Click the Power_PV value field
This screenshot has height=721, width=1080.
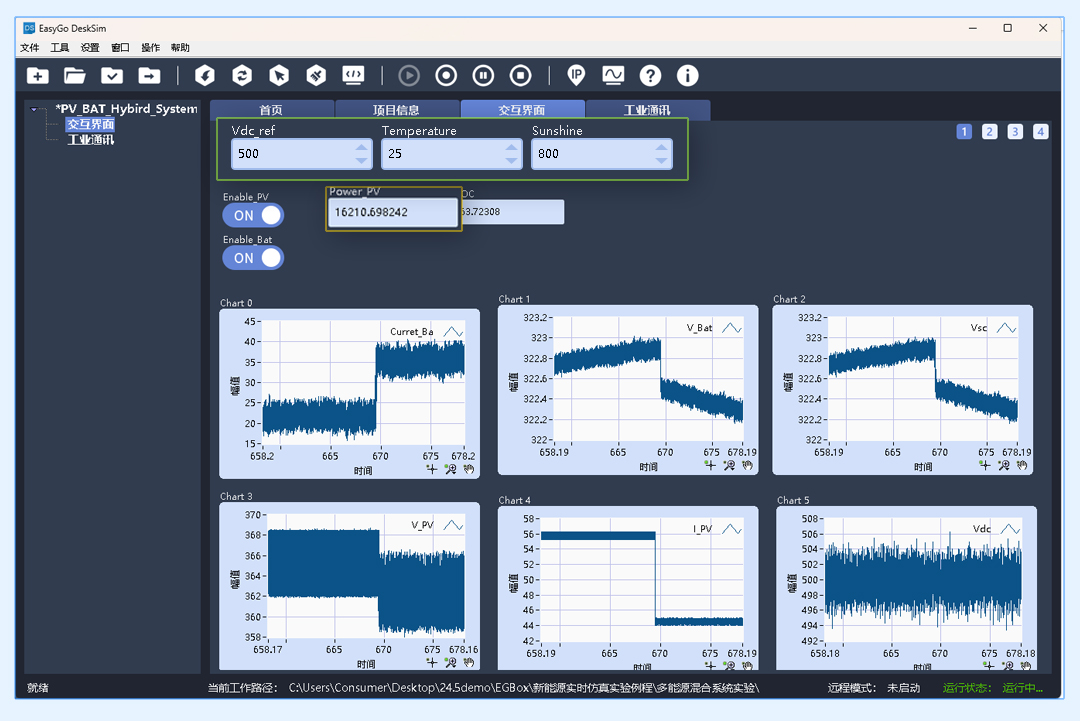click(393, 212)
